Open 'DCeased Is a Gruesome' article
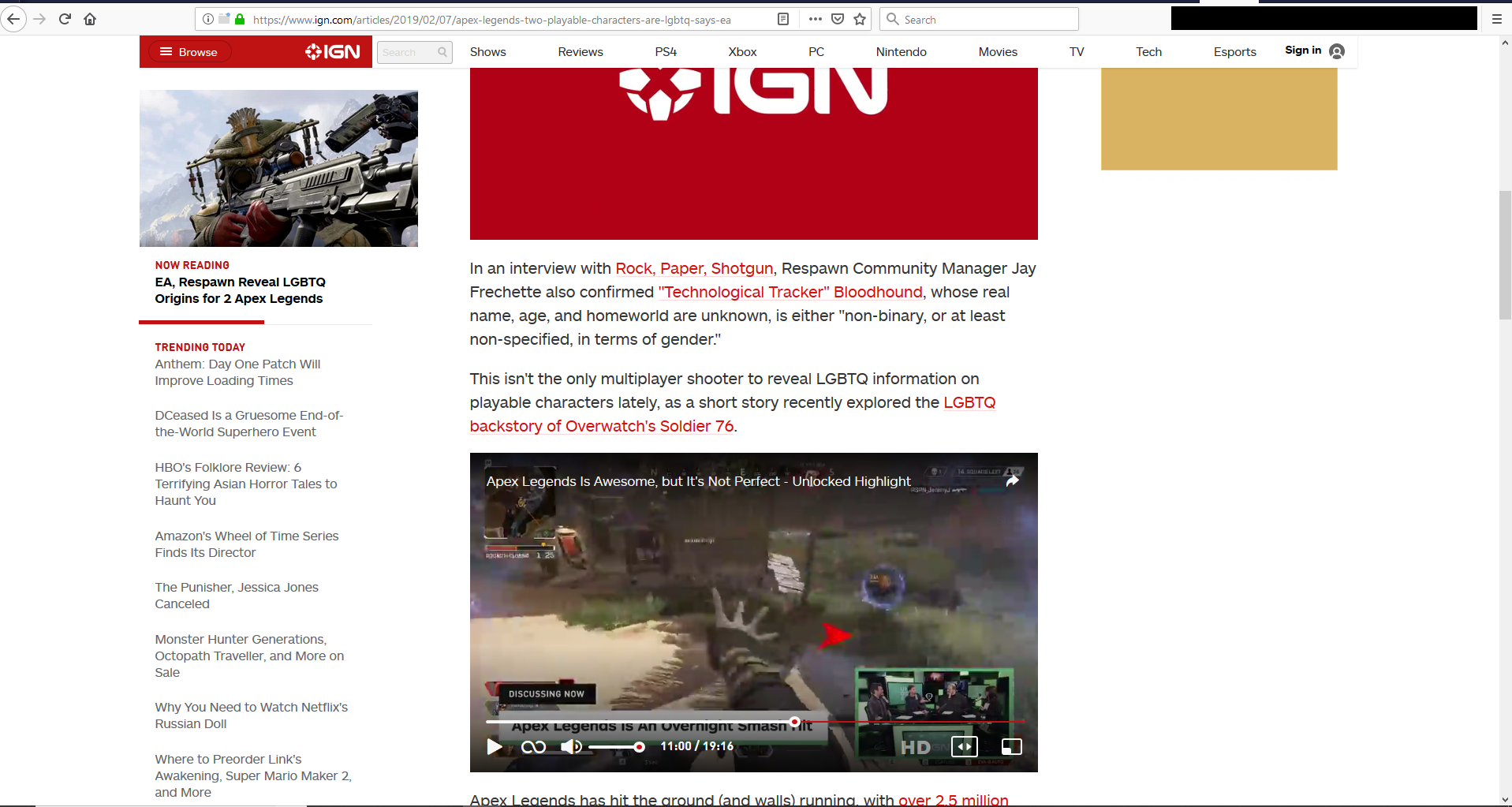 click(x=249, y=424)
